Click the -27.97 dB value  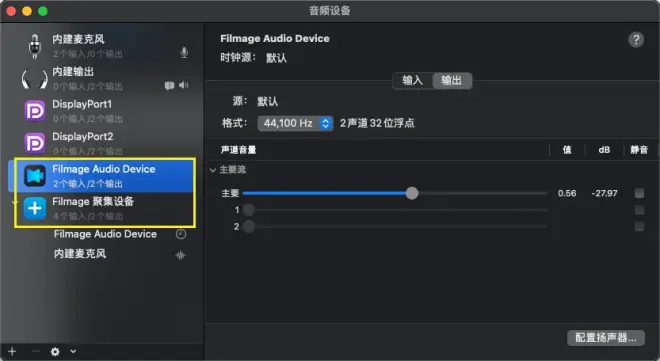[x=604, y=193]
